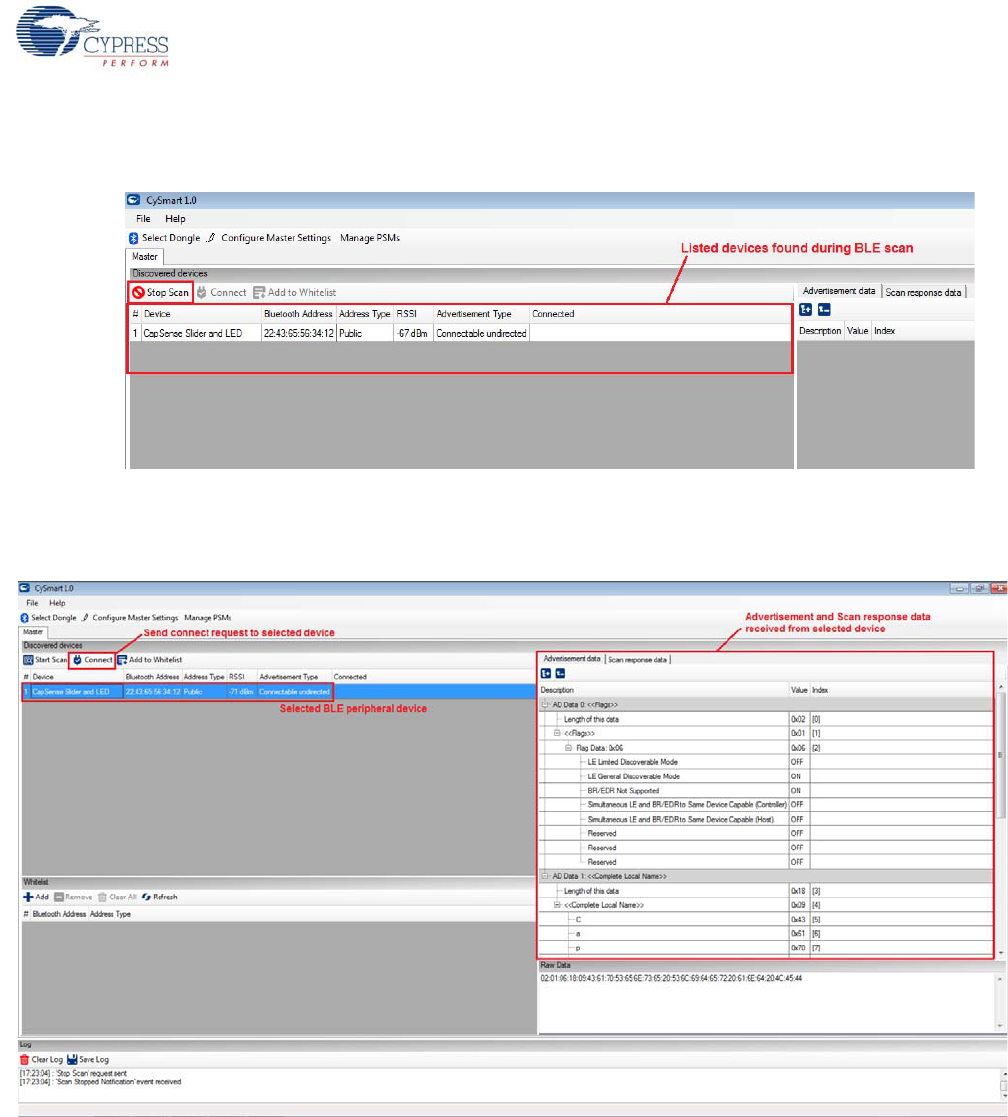Click 'Scan Stopped Notification' event received log entry
This screenshot has width=1008, height=1117.
point(100,1082)
